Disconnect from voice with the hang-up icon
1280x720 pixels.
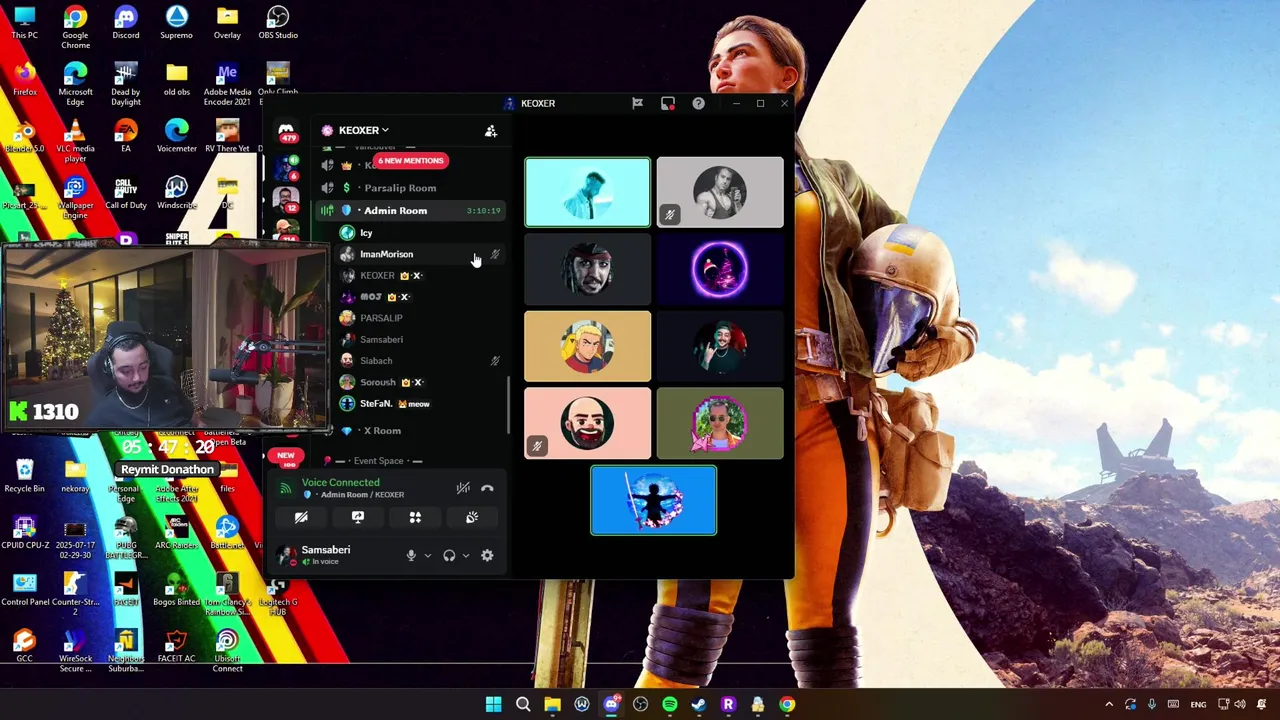(x=487, y=488)
